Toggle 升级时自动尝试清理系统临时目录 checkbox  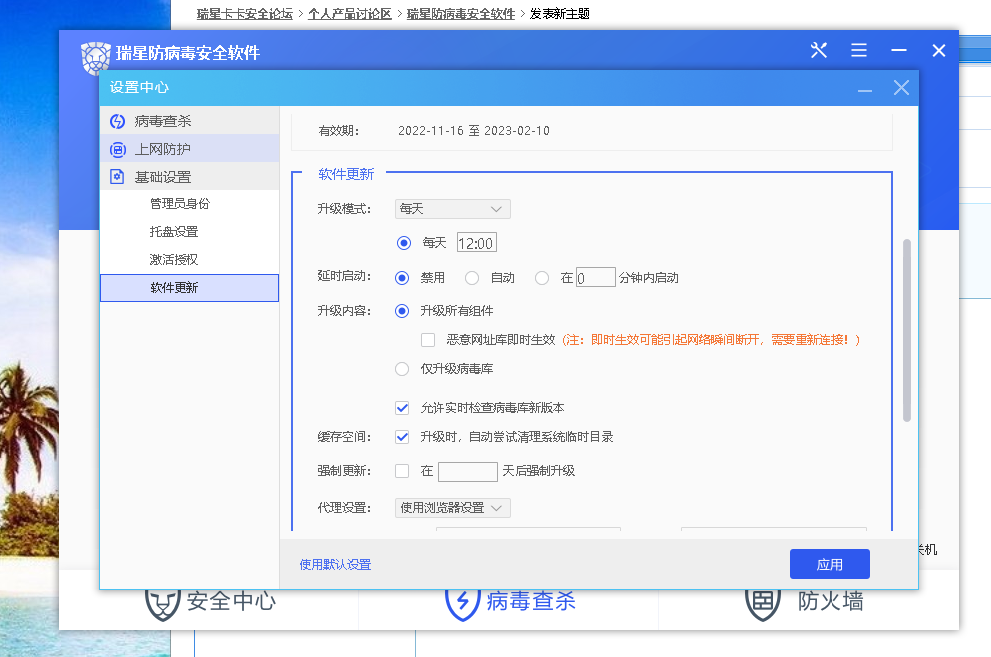(x=402, y=437)
